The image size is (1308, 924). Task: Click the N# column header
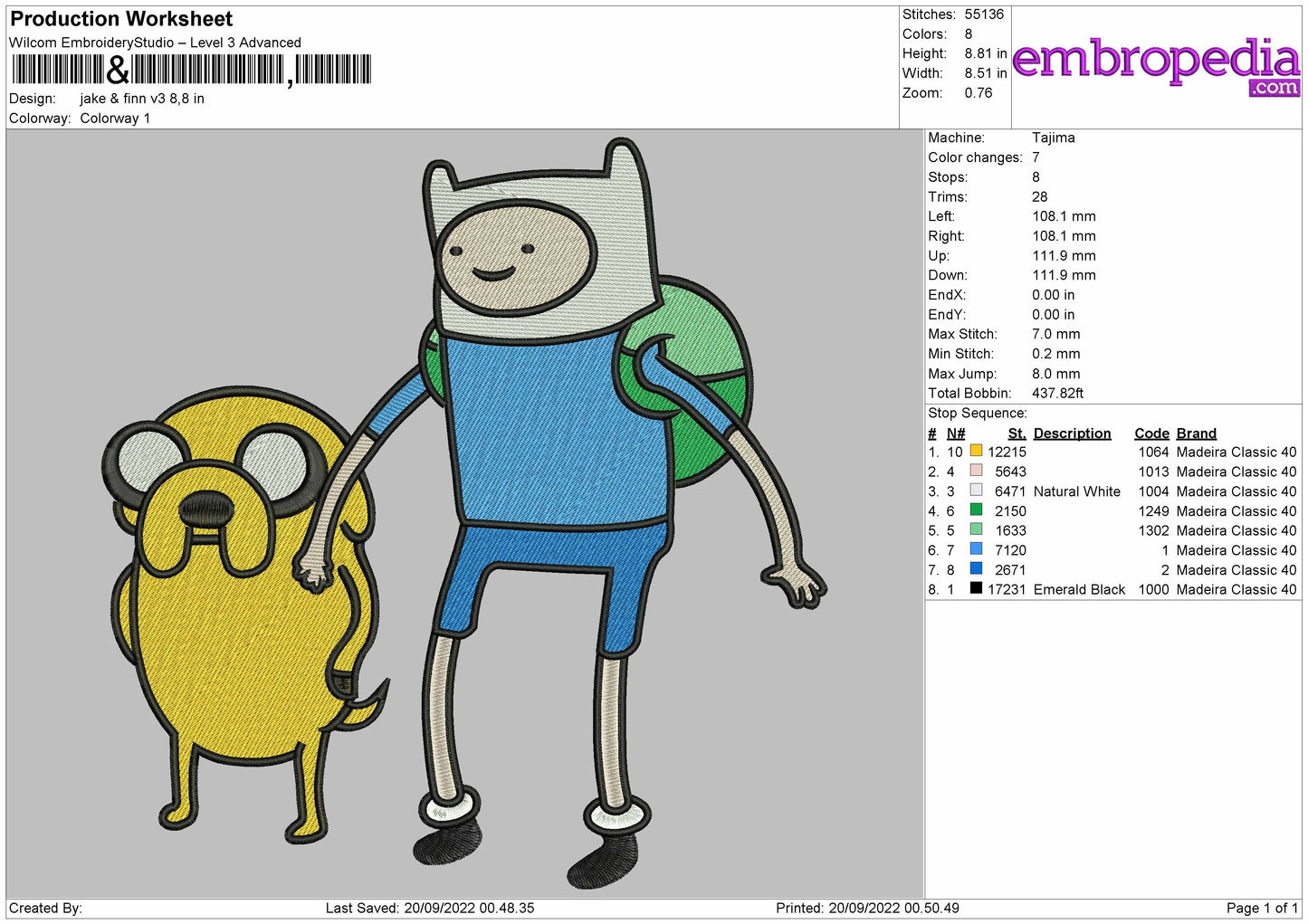pos(956,433)
